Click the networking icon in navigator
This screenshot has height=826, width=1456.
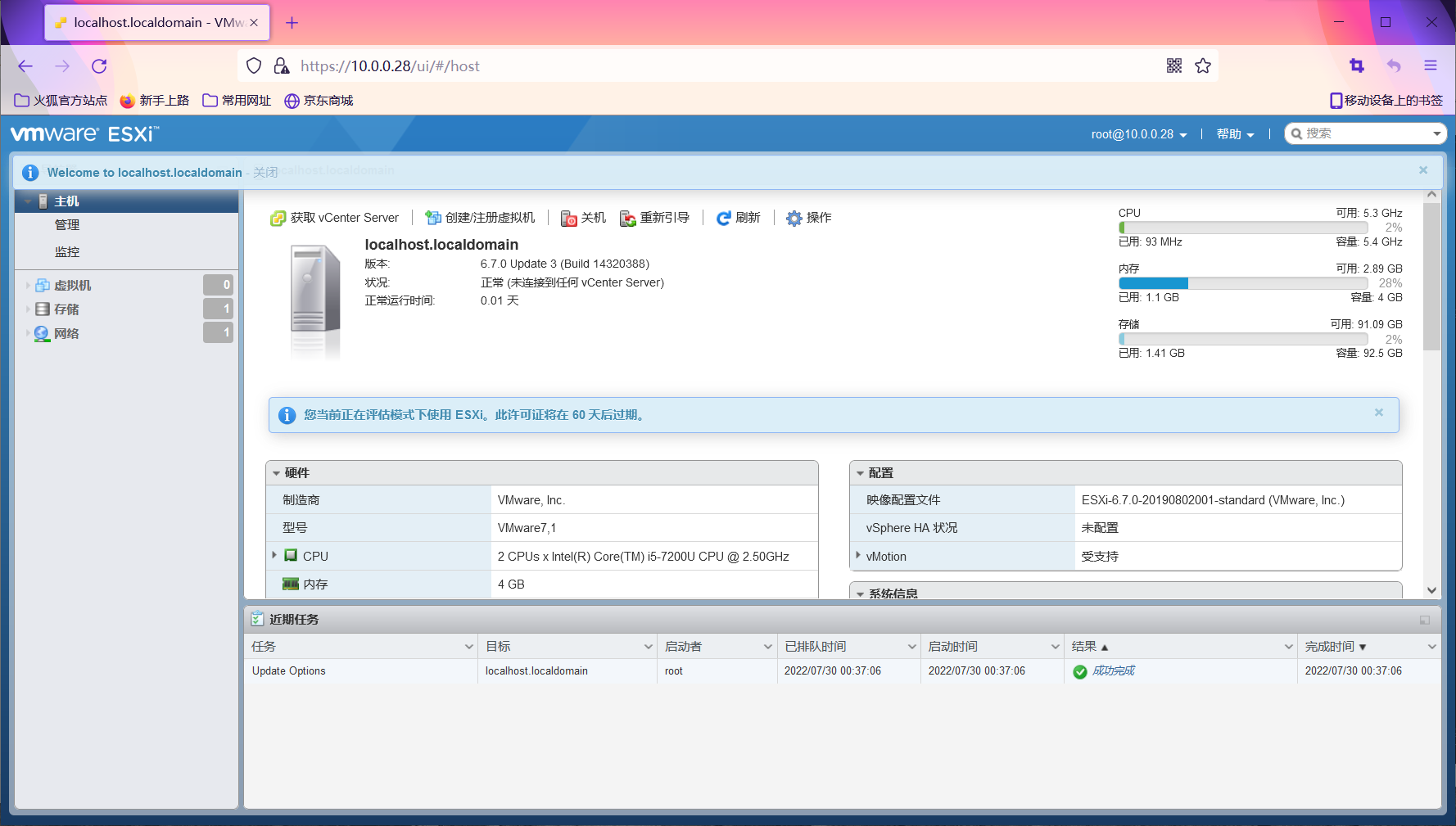(x=43, y=333)
